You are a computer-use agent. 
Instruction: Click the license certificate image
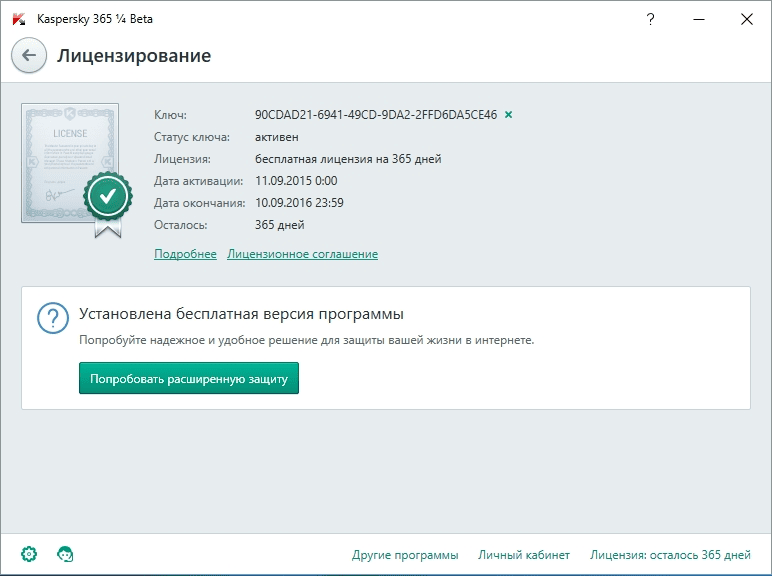[x=77, y=170]
